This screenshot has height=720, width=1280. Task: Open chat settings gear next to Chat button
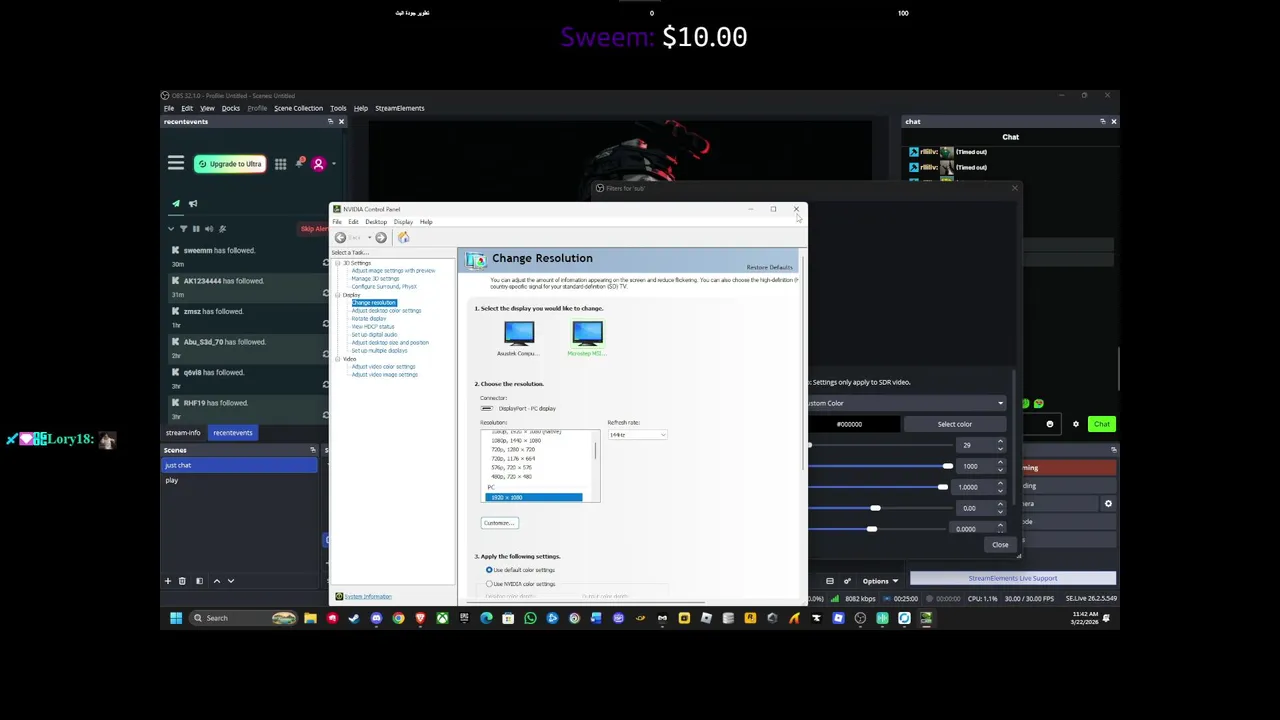(1076, 424)
